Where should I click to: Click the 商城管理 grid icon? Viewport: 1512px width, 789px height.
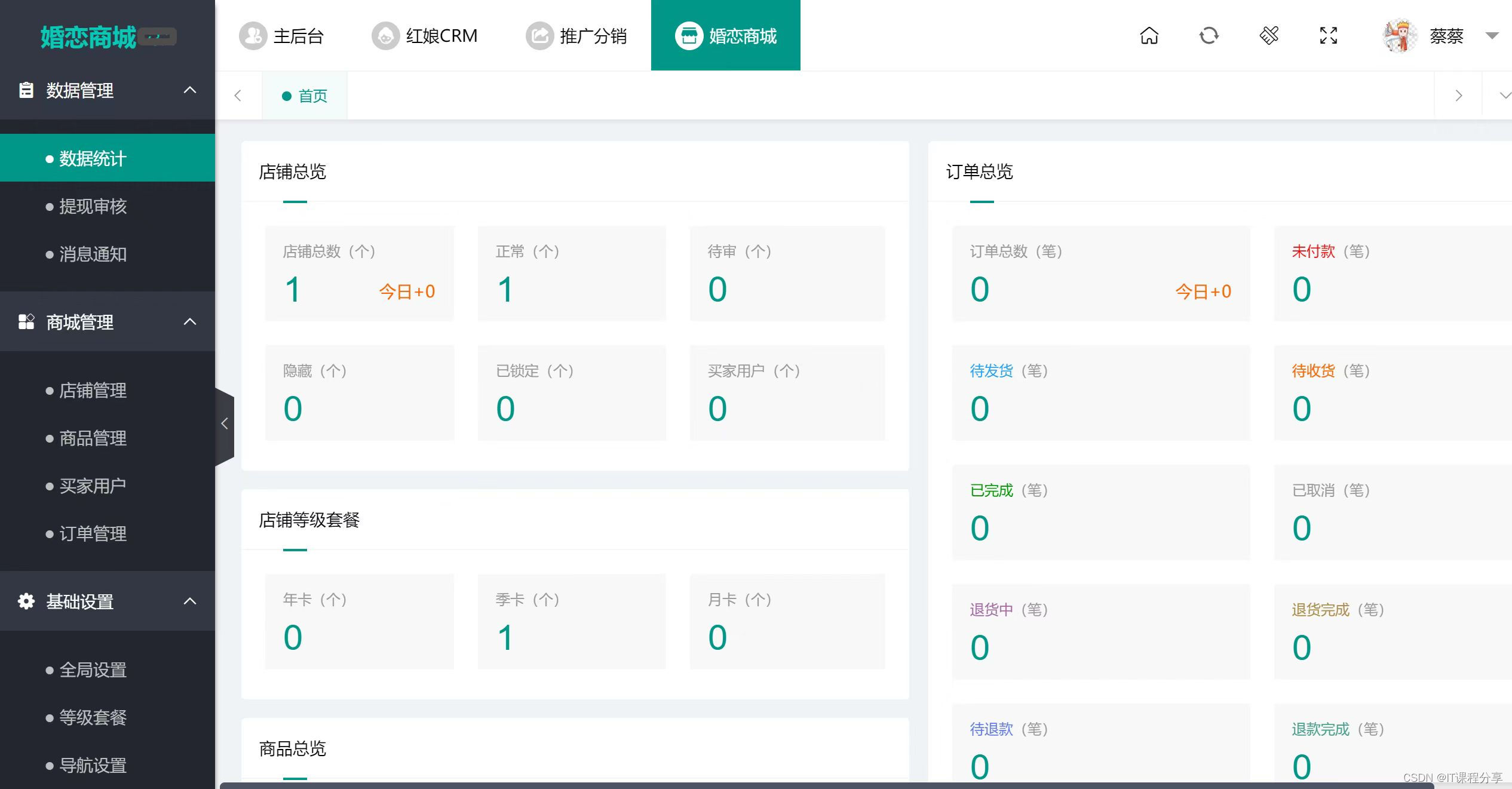tap(26, 322)
